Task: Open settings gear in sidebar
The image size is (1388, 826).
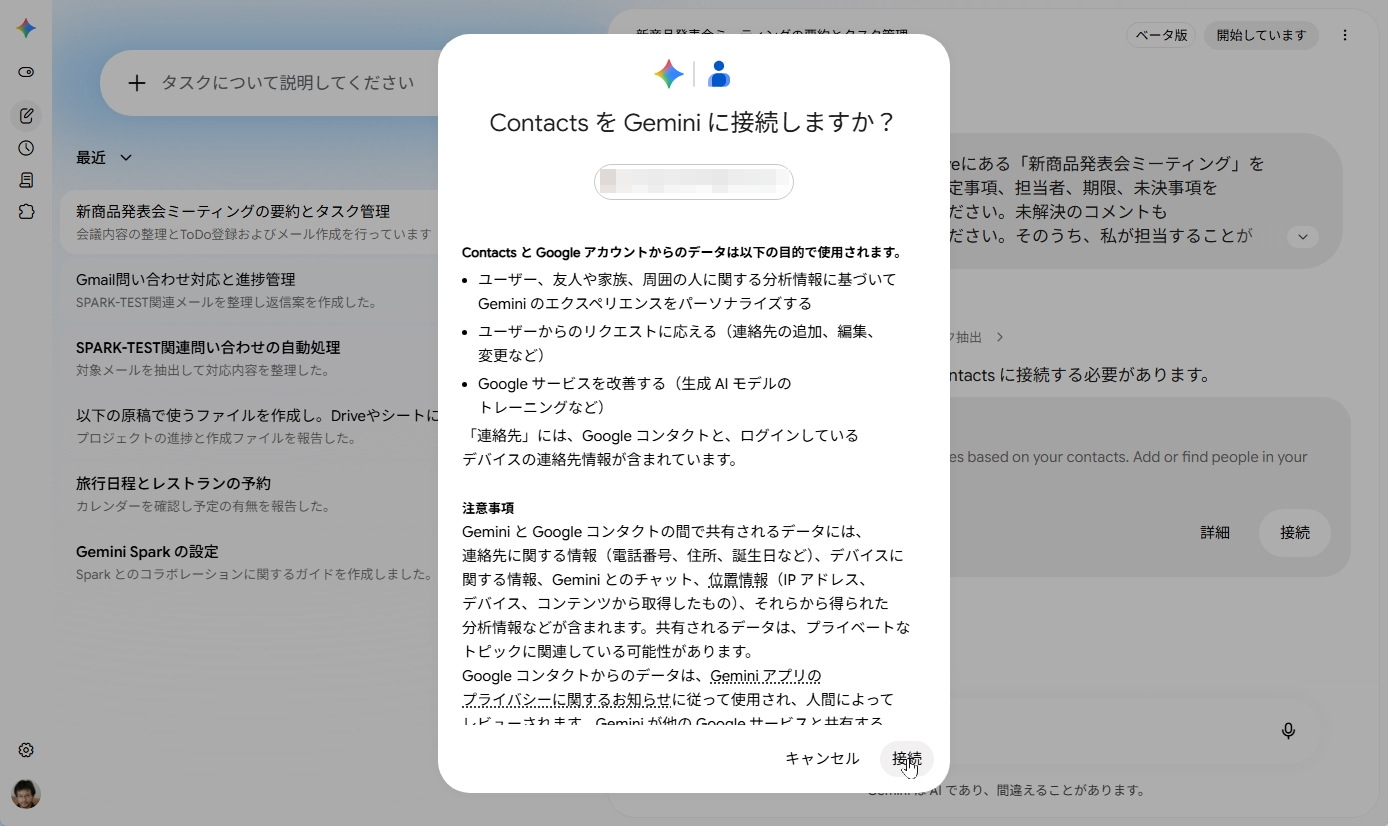Action: (x=26, y=750)
